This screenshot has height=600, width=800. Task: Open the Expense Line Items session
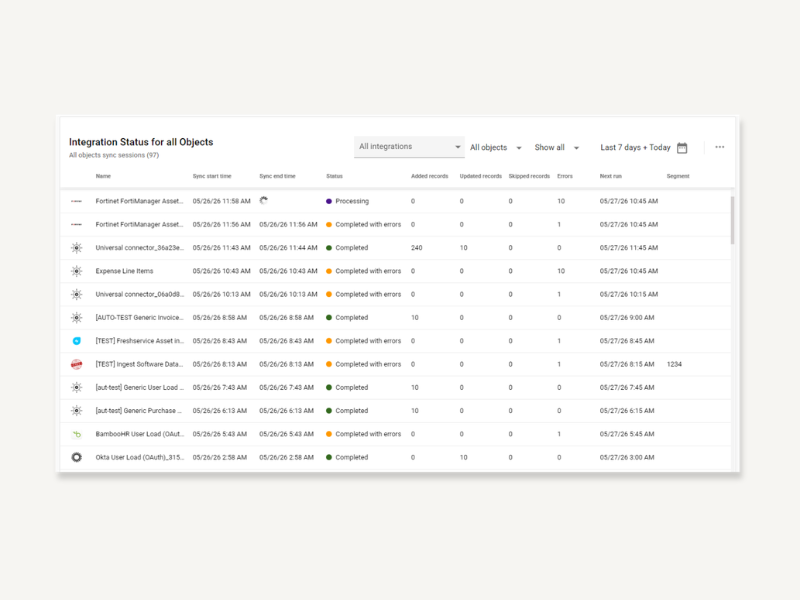(124, 271)
